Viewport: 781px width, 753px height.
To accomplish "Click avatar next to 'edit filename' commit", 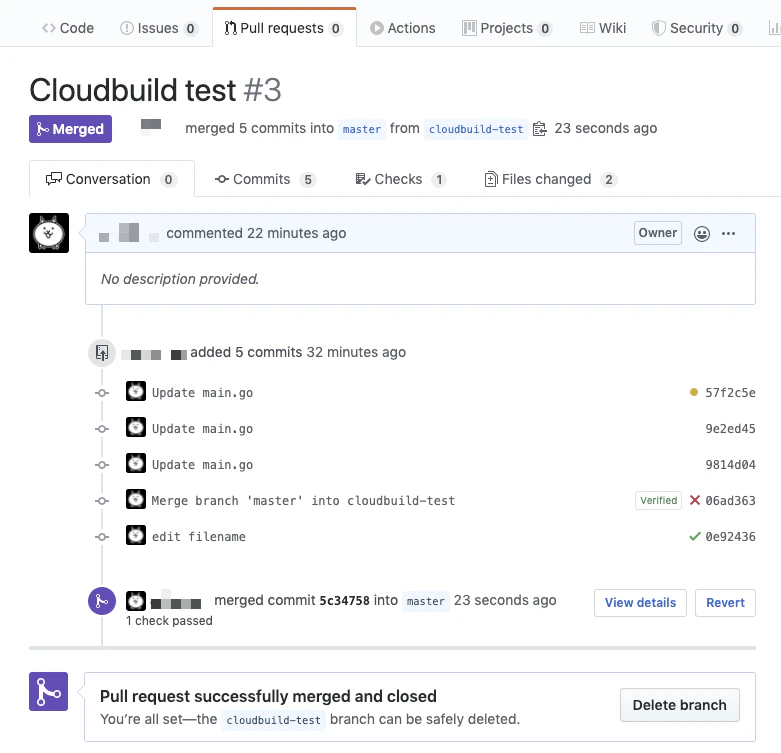I will point(135,535).
